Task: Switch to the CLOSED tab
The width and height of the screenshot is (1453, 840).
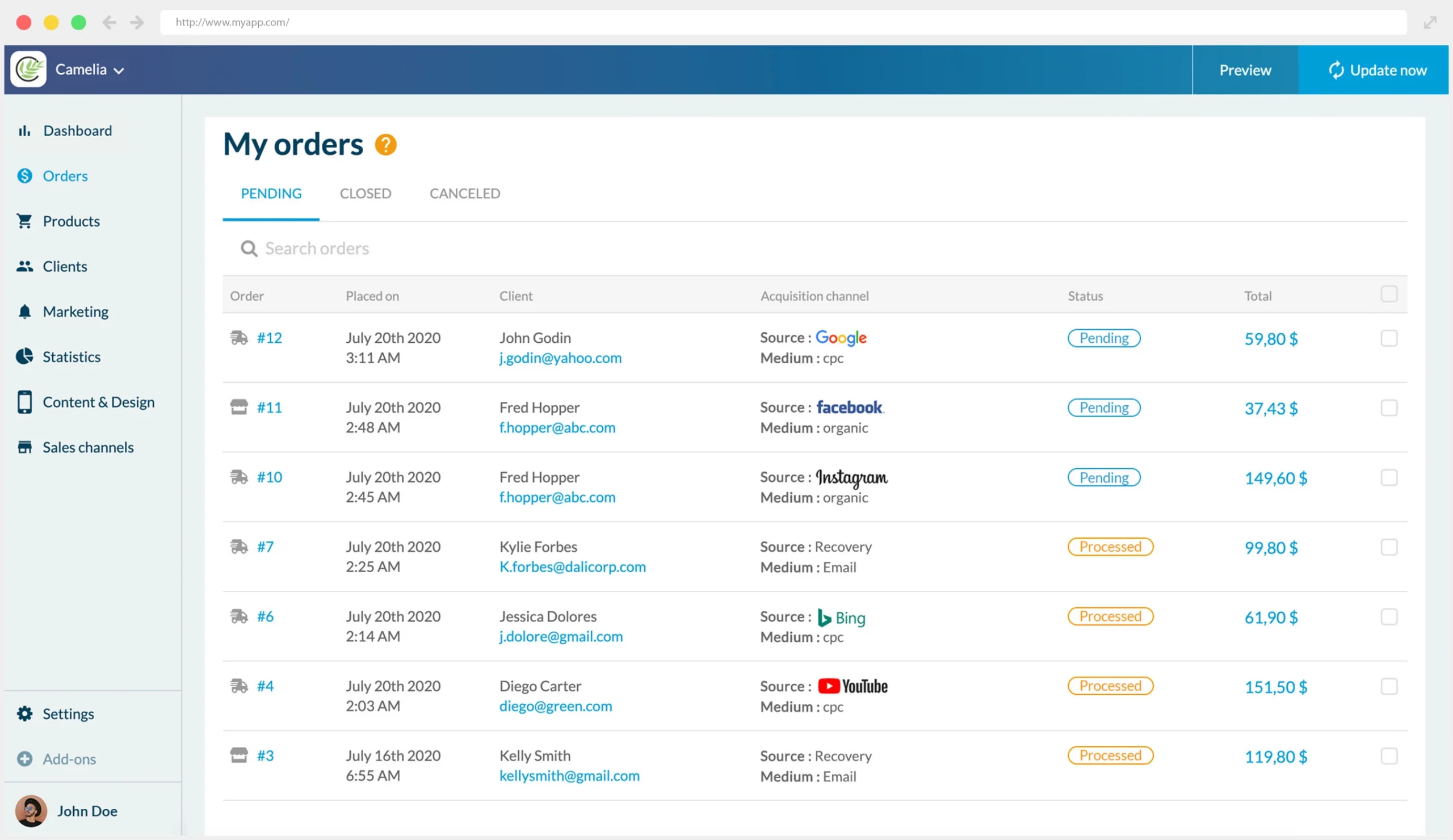Action: (365, 193)
